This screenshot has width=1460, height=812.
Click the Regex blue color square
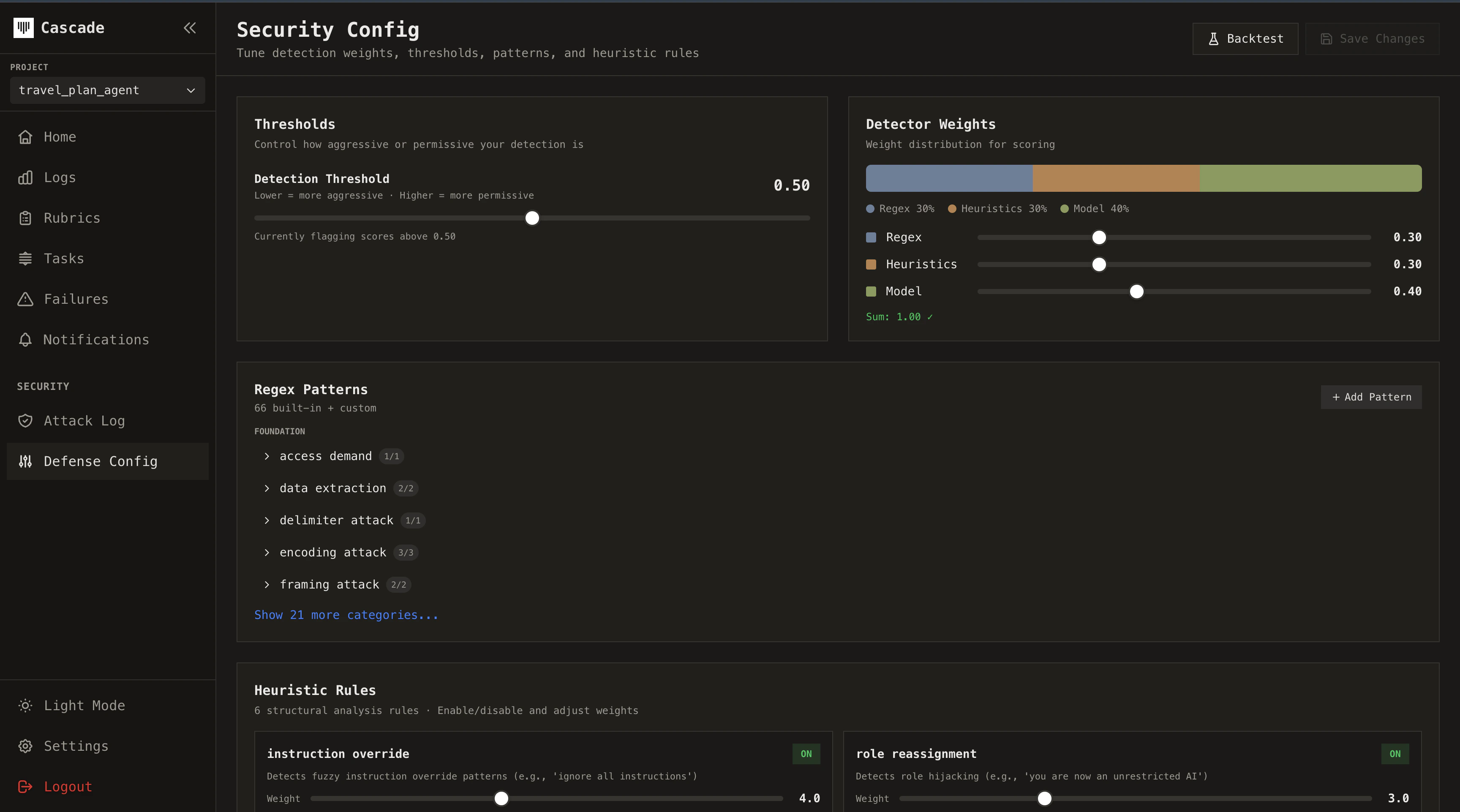coord(871,237)
